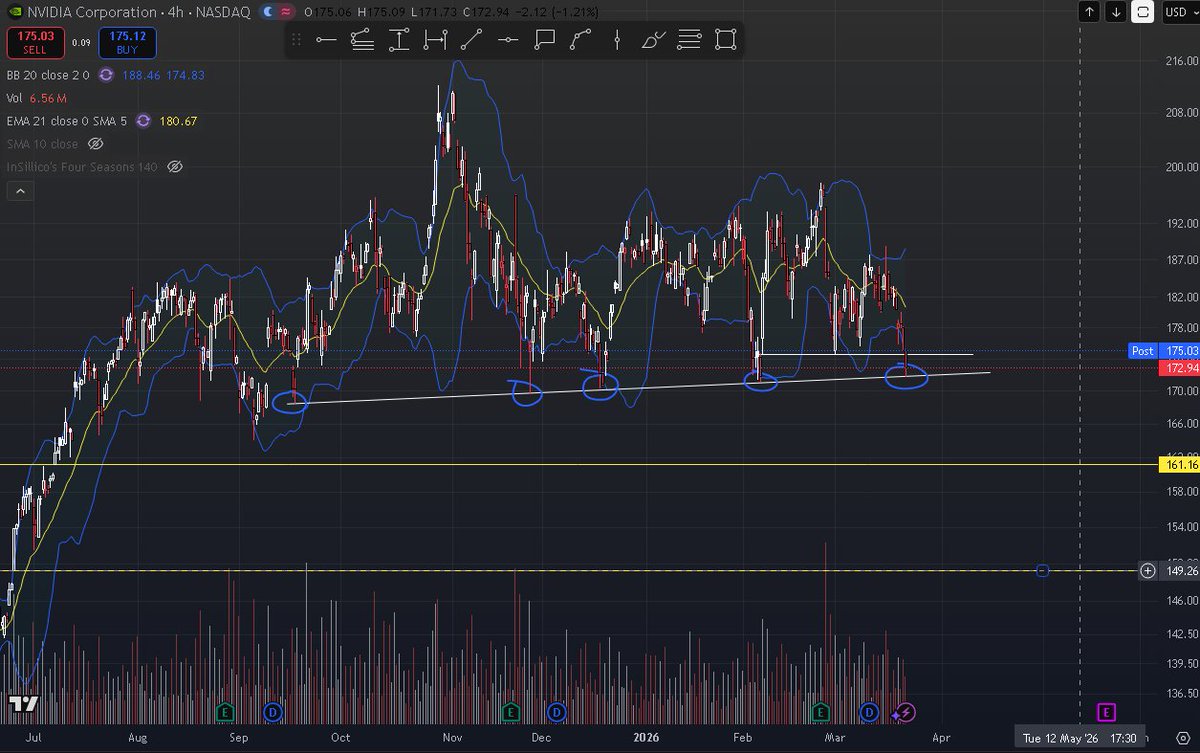Select the Fib retracement drawing tool
This screenshot has height=753, width=1200.
(x=363, y=40)
